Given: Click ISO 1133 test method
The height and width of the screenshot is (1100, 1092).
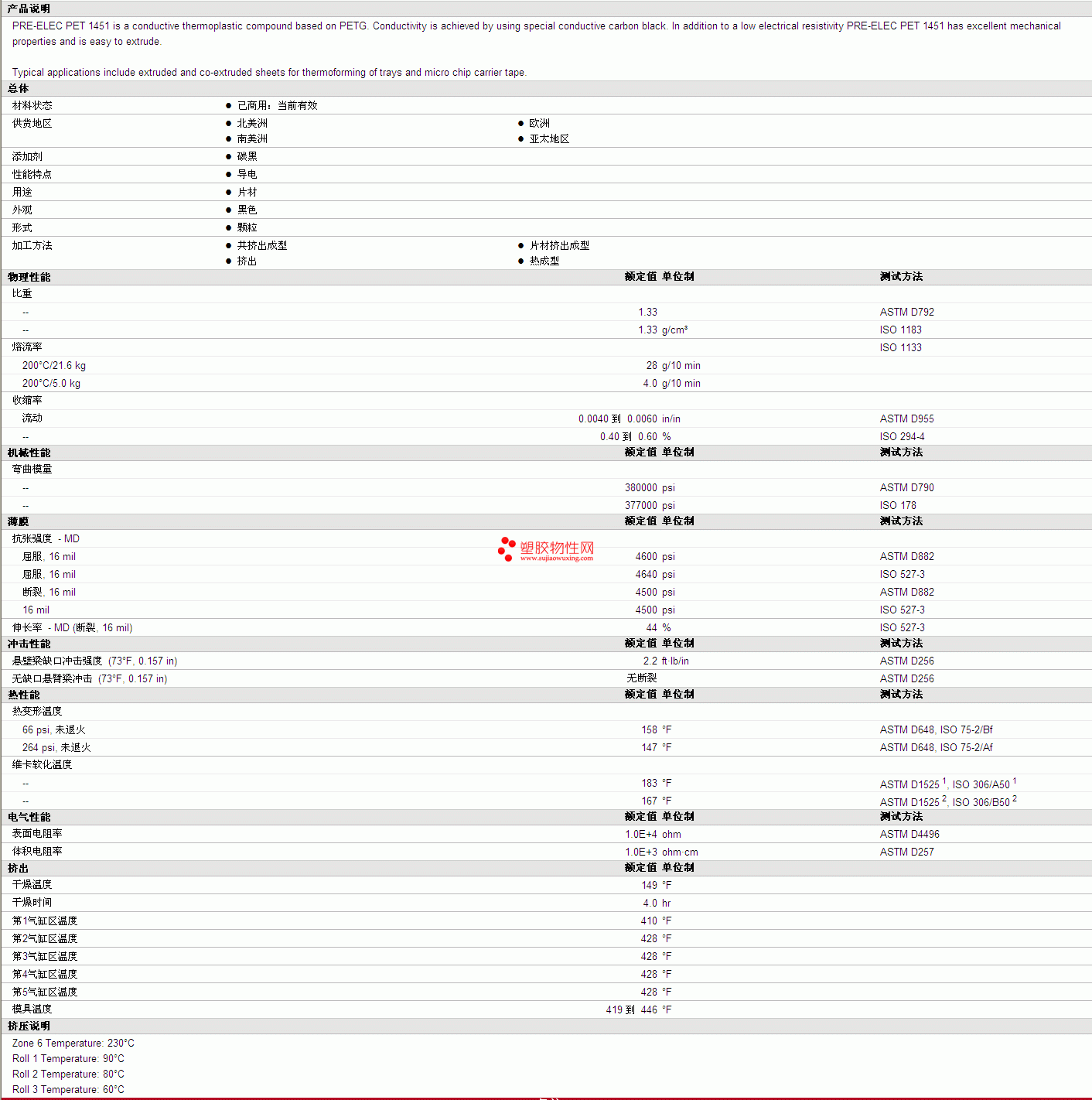Looking at the screenshot, I should (901, 347).
